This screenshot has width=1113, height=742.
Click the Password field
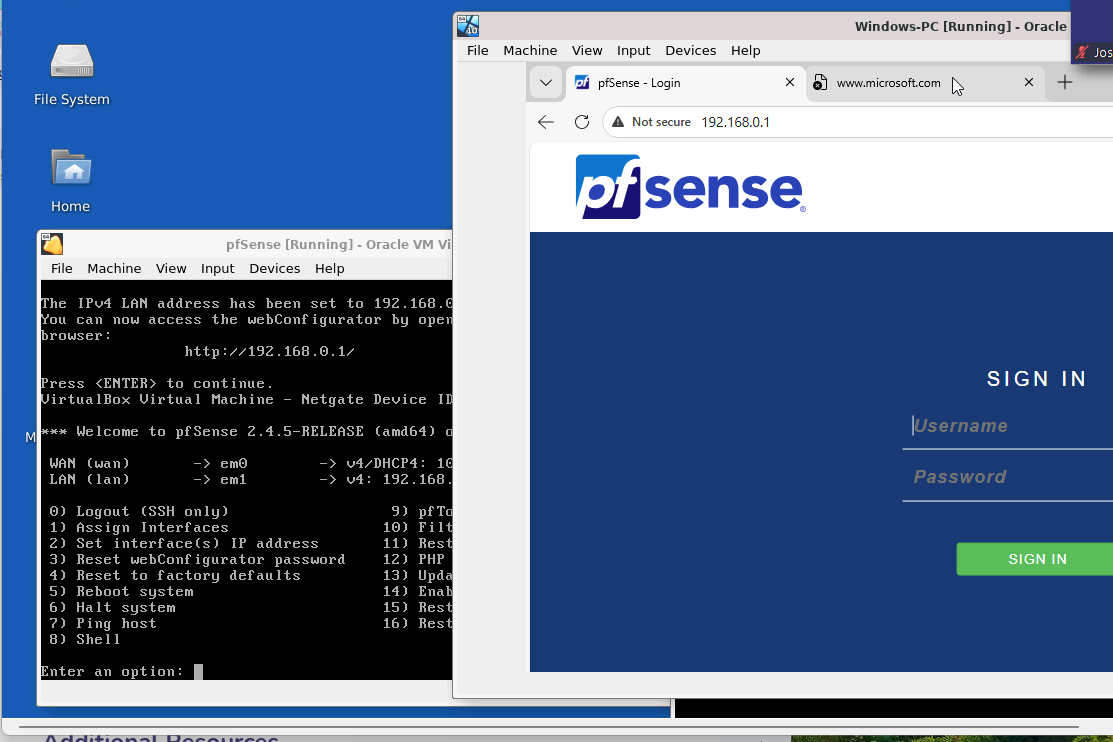(1010, 477)
